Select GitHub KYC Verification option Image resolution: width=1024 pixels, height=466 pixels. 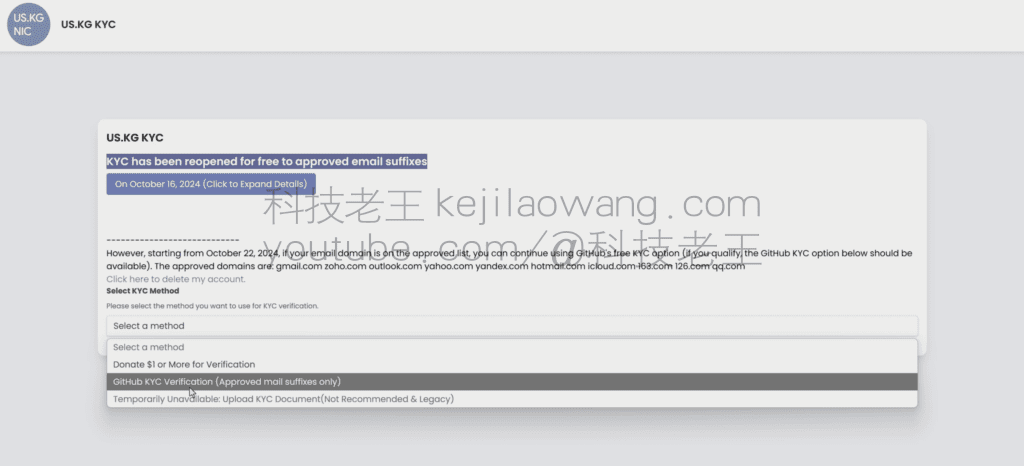pyautogui.click(x=512, y=382)
